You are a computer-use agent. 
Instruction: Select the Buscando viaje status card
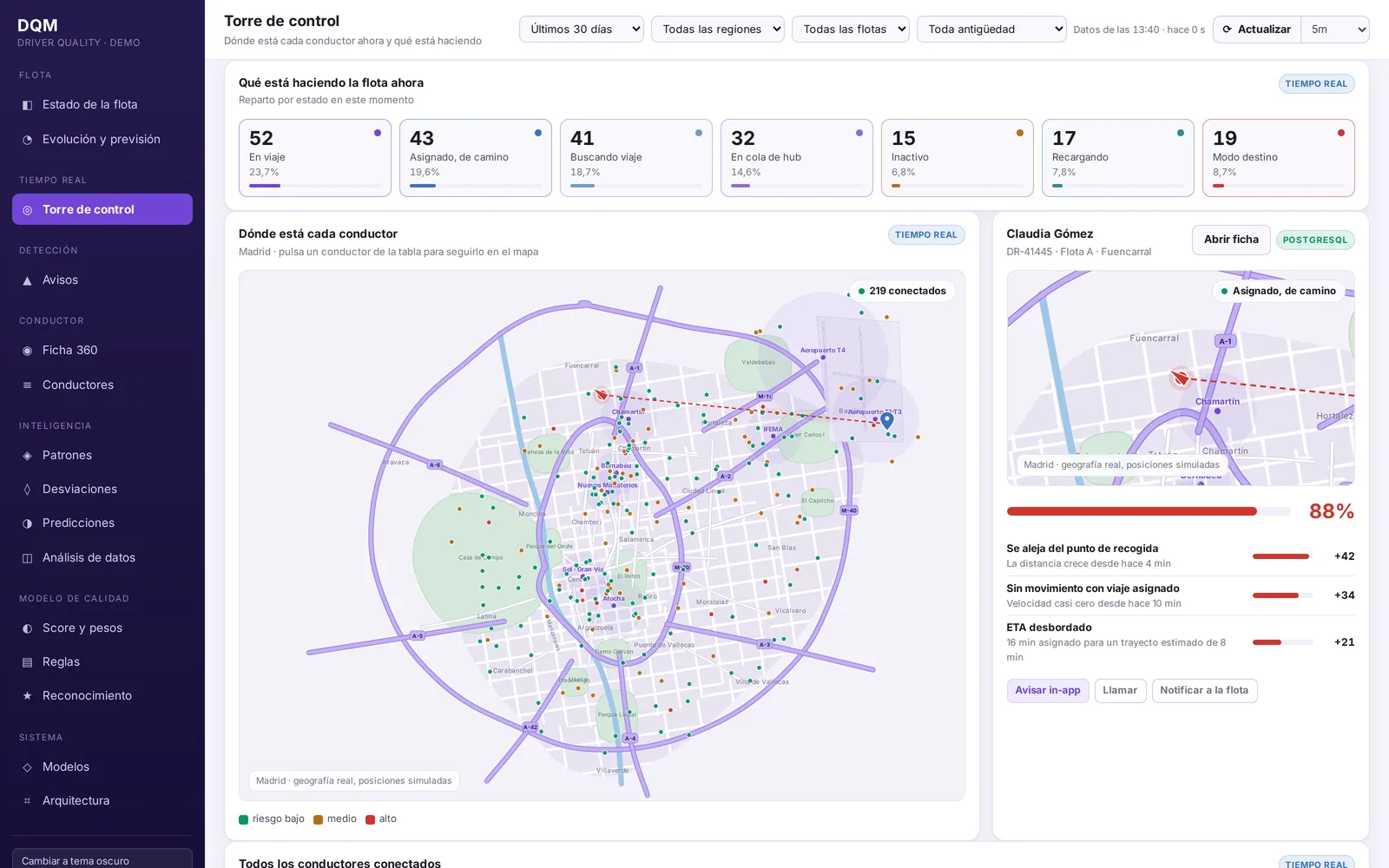coord(636,158)
